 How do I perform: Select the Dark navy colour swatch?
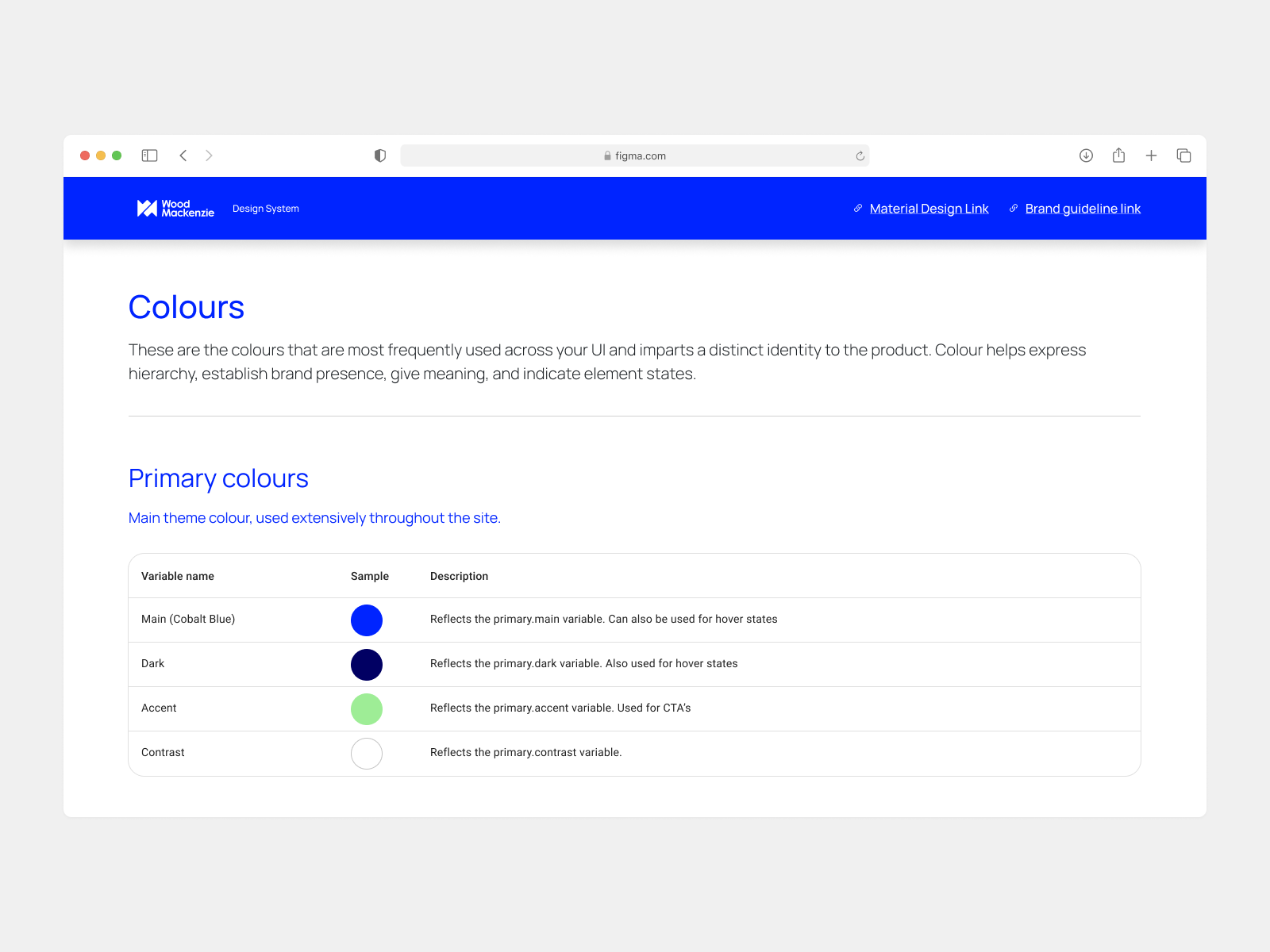(367, 664)
